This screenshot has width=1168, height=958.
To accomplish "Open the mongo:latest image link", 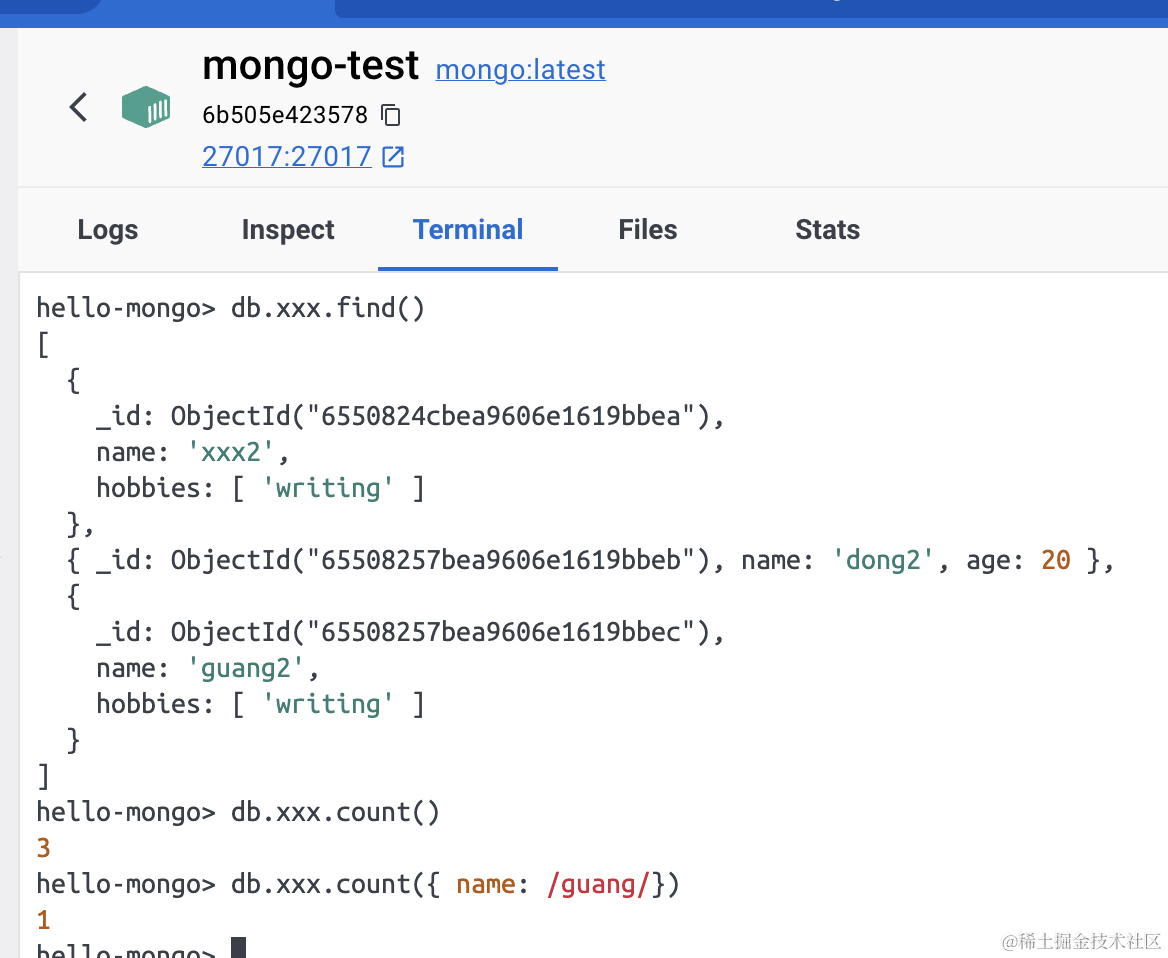I will coord(520,70).
